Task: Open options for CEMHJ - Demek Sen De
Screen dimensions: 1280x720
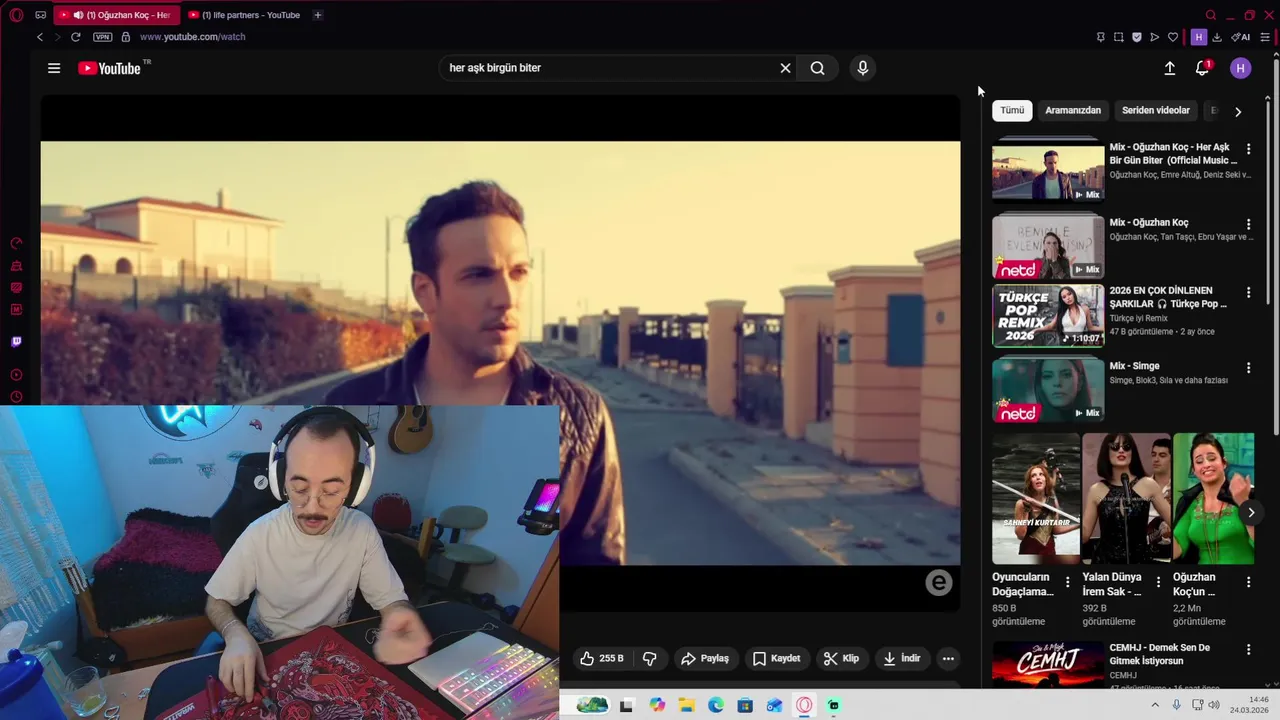Action: (x=1248, y=649)
